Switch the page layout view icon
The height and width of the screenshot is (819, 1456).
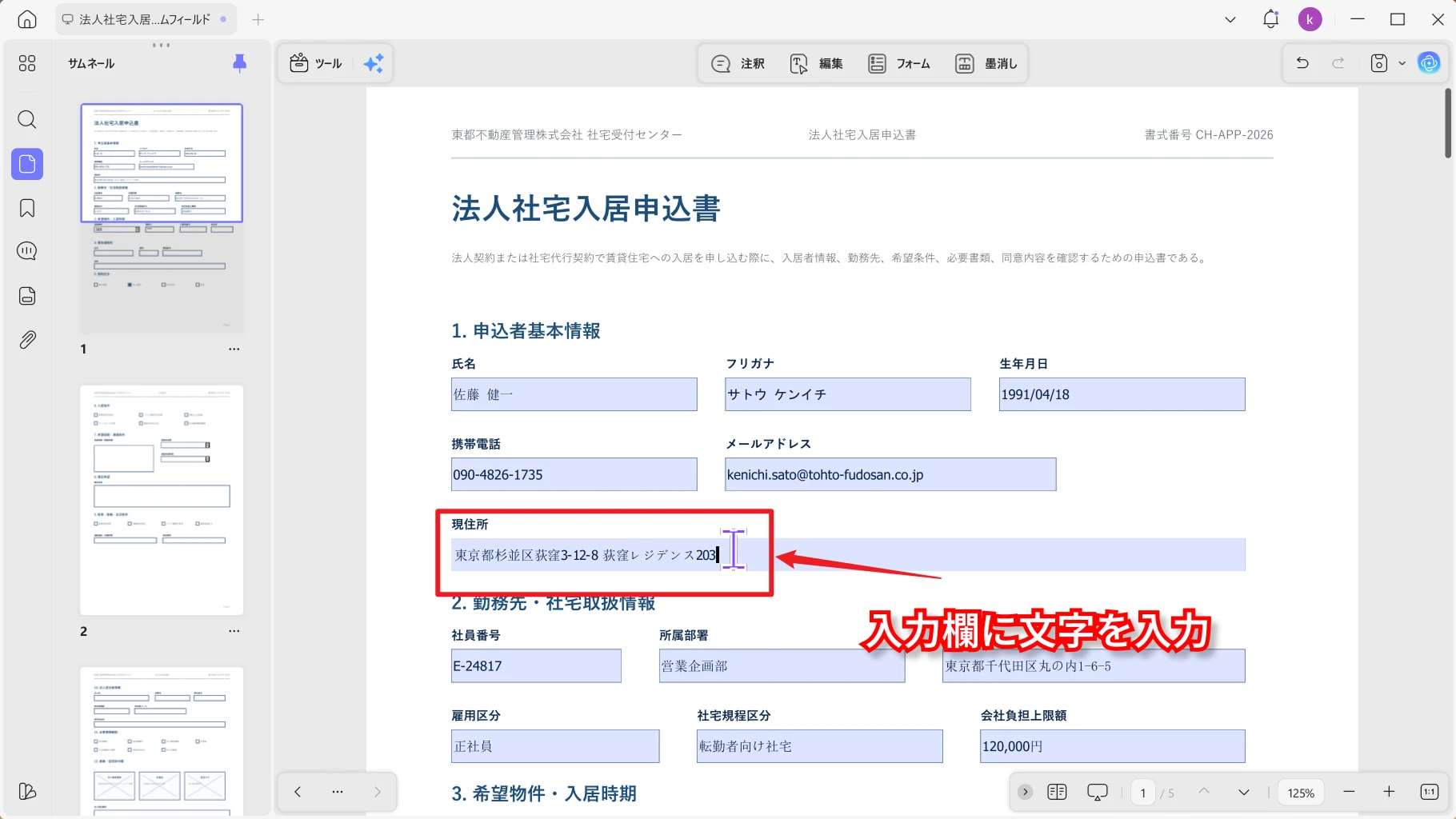1057,792
